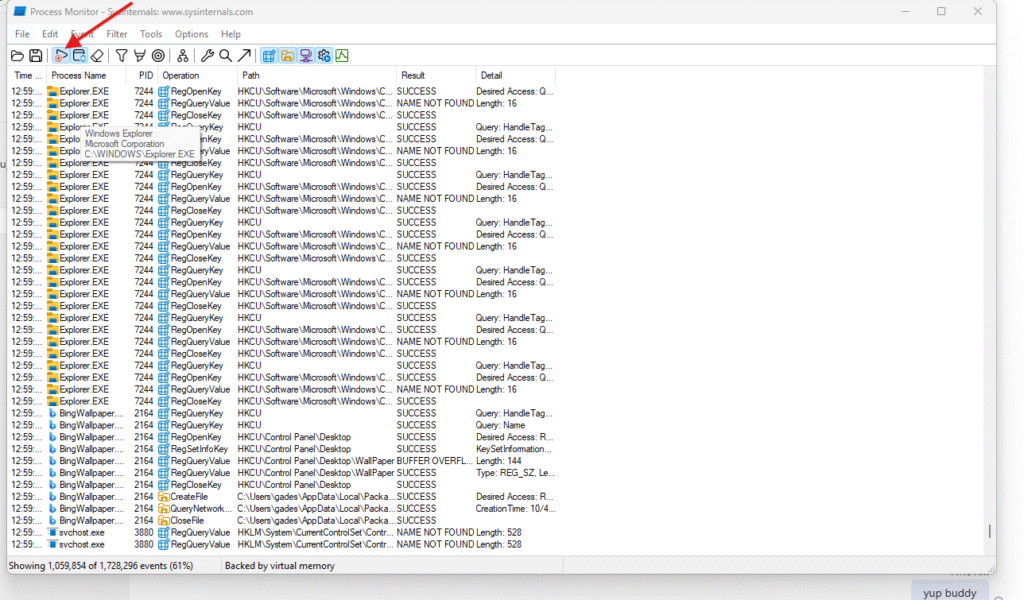
Task: Select the Include Process target icon
Action: click(158, 56)
